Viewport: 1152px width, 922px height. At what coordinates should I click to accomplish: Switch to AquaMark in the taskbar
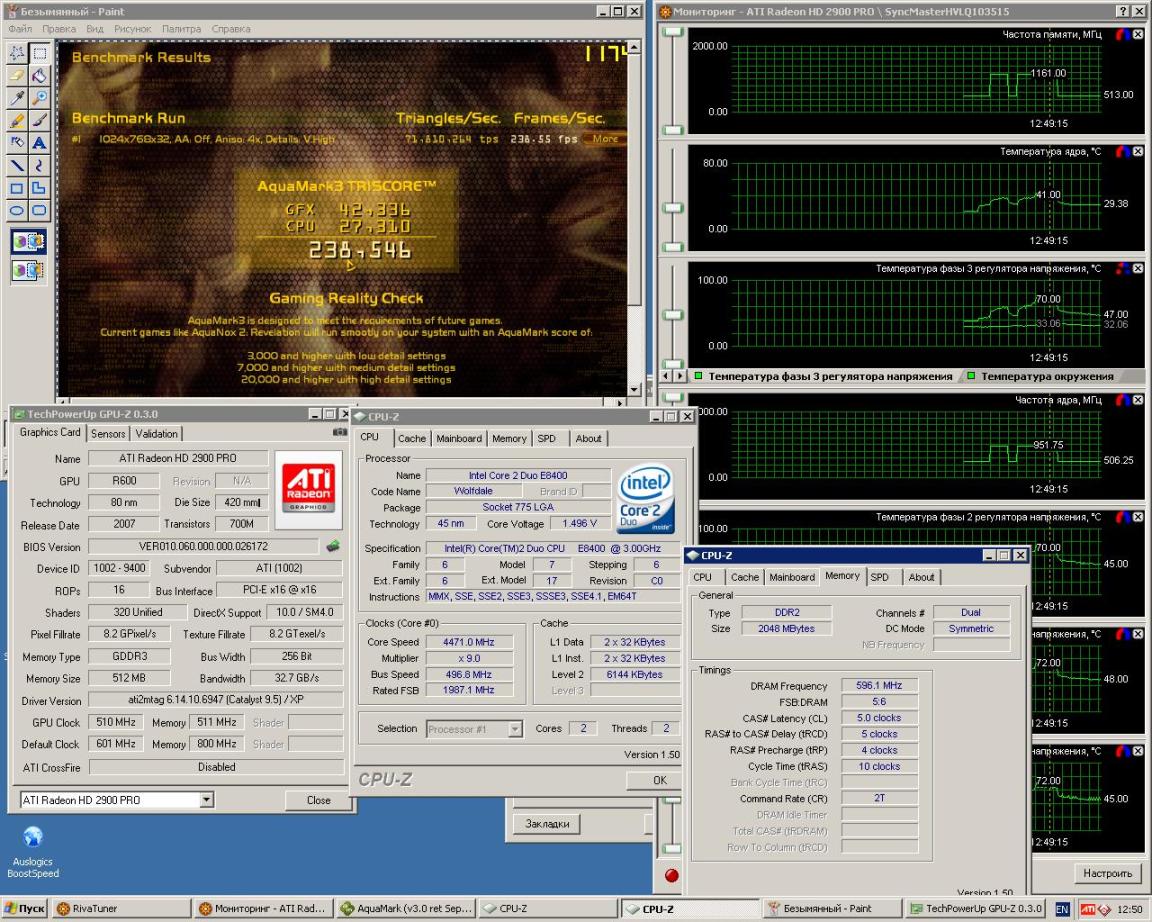coord(406,909)
